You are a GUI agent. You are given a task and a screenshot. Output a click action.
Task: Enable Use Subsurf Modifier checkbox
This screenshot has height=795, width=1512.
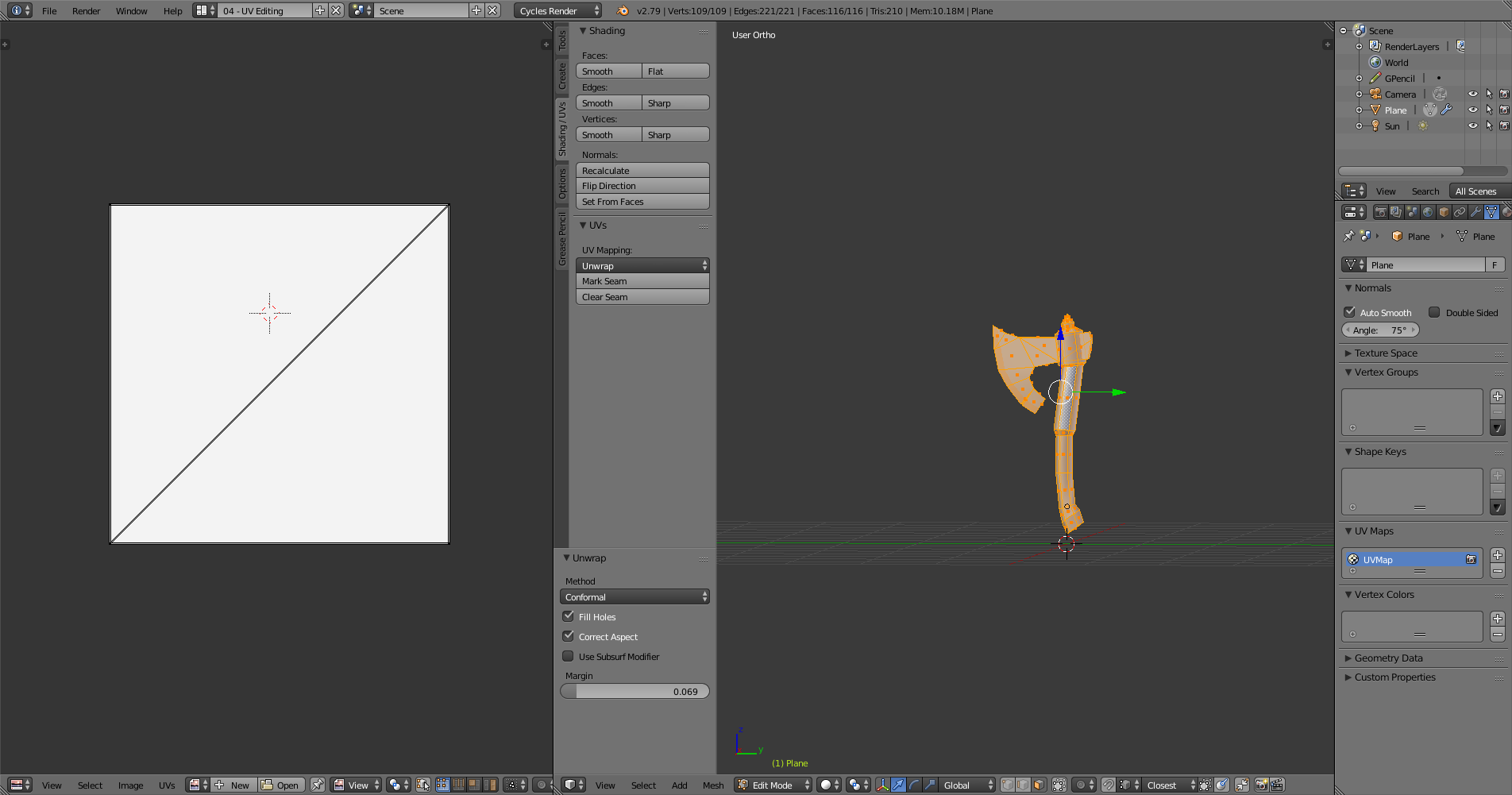click(x=568, y=656)
